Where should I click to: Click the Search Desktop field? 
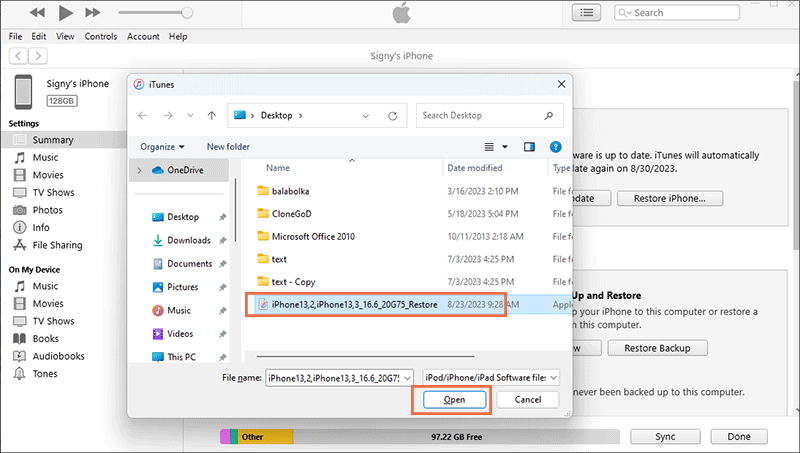click(489, 115)
